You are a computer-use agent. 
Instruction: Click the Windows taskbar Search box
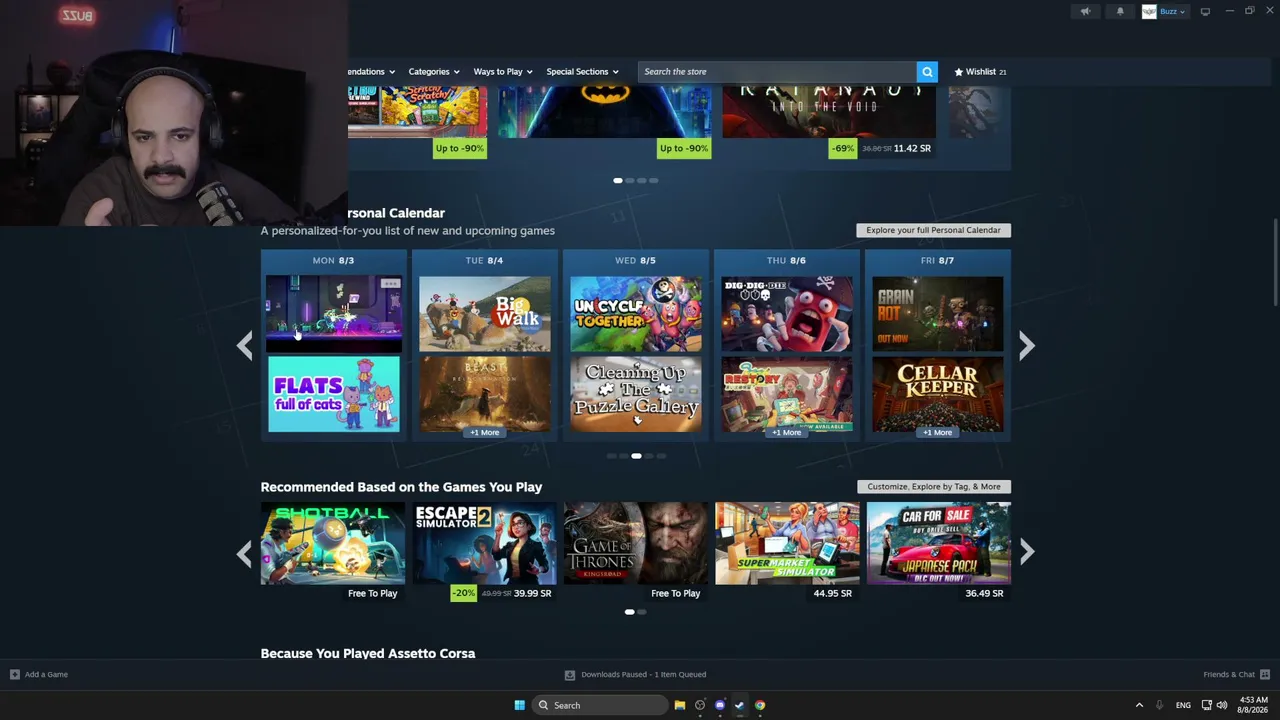599,705
